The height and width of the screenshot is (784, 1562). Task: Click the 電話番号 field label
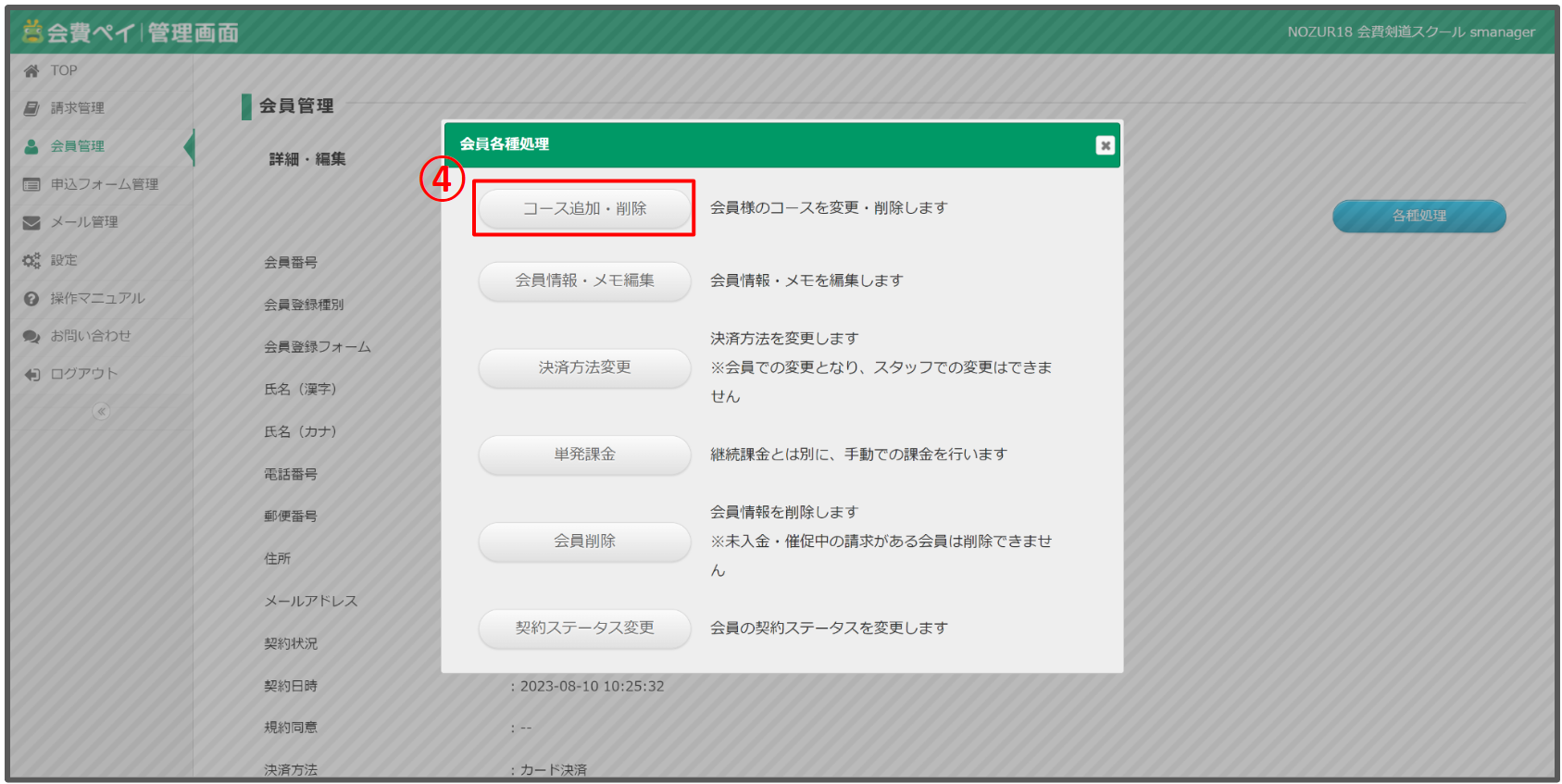pyautogui.click(x=291, y=475)
